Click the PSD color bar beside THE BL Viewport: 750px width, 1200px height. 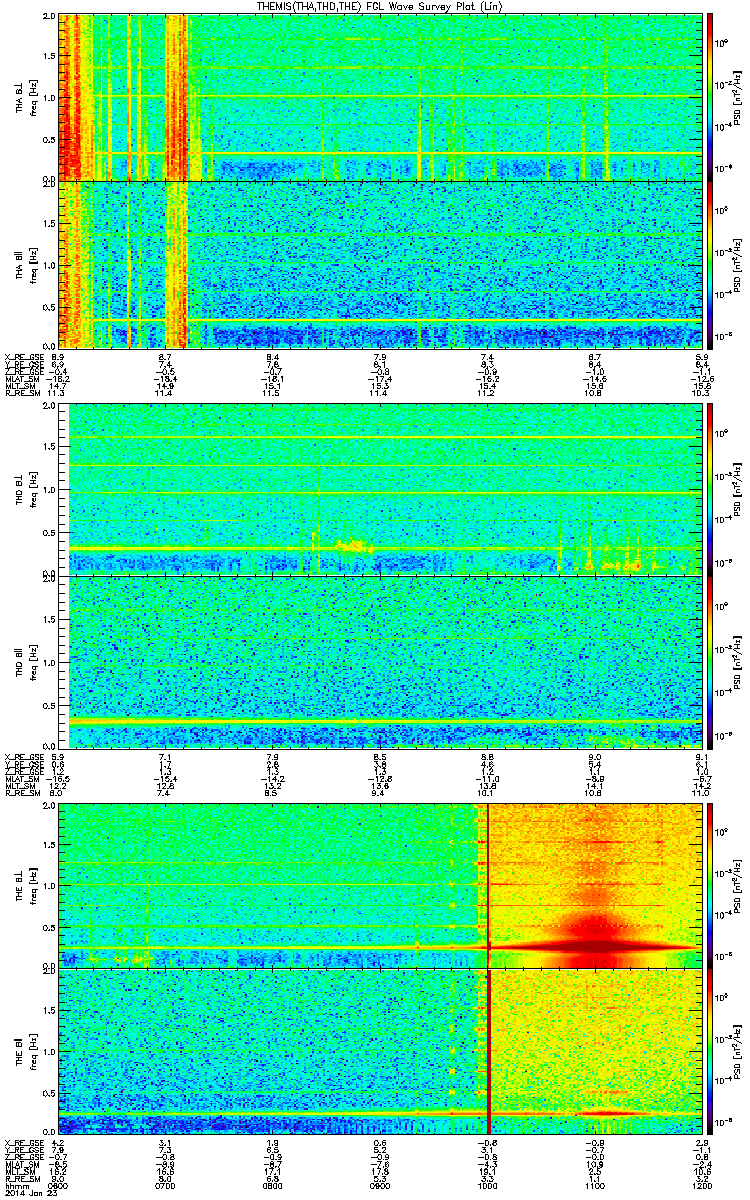[710, 886]
